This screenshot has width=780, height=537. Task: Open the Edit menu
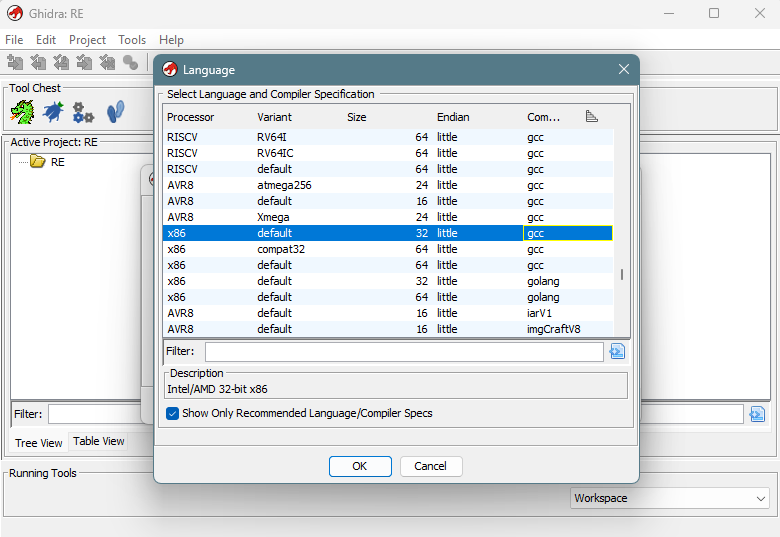click(46, 40)
